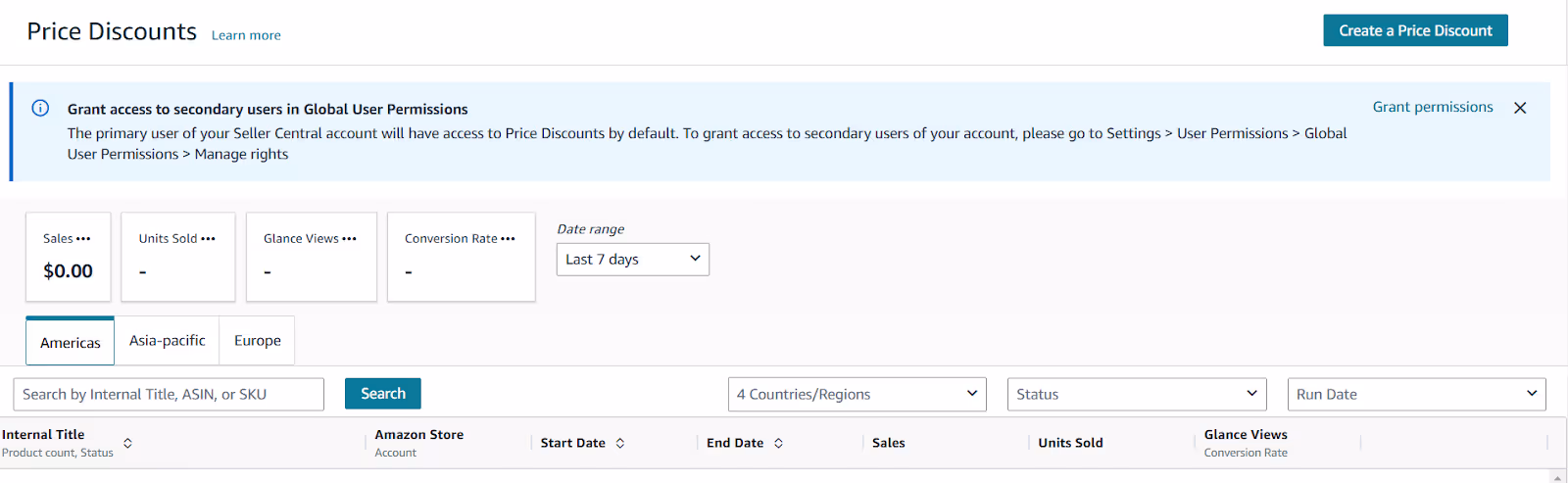Dismiss the Grant access banner

(1520, 108)
